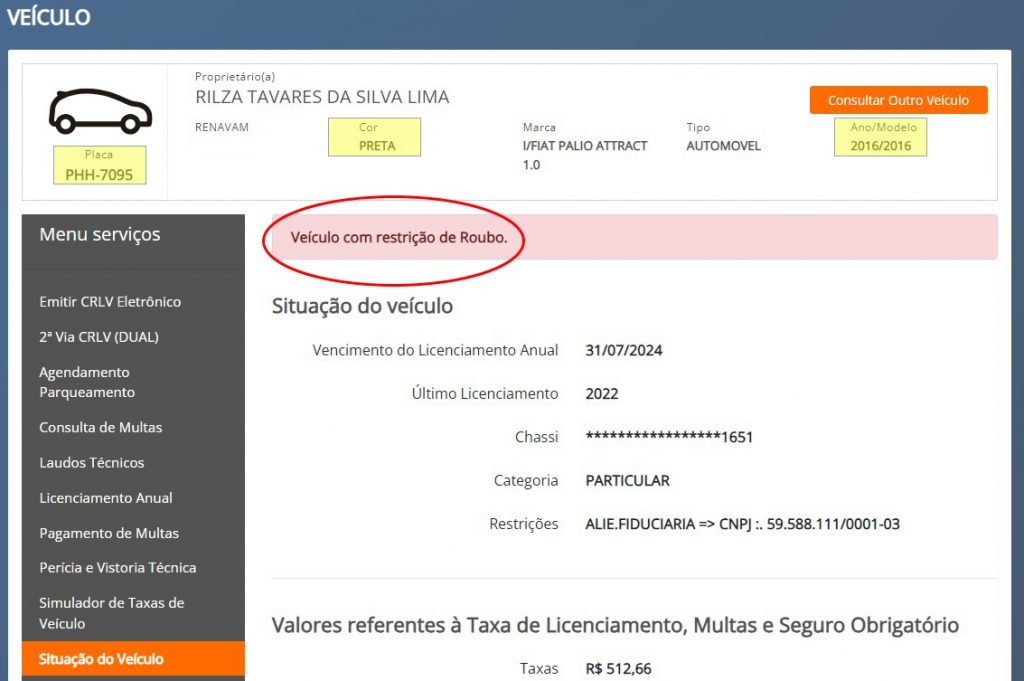
Task: Select Pagamento de Multas
Action: point(109,533)
